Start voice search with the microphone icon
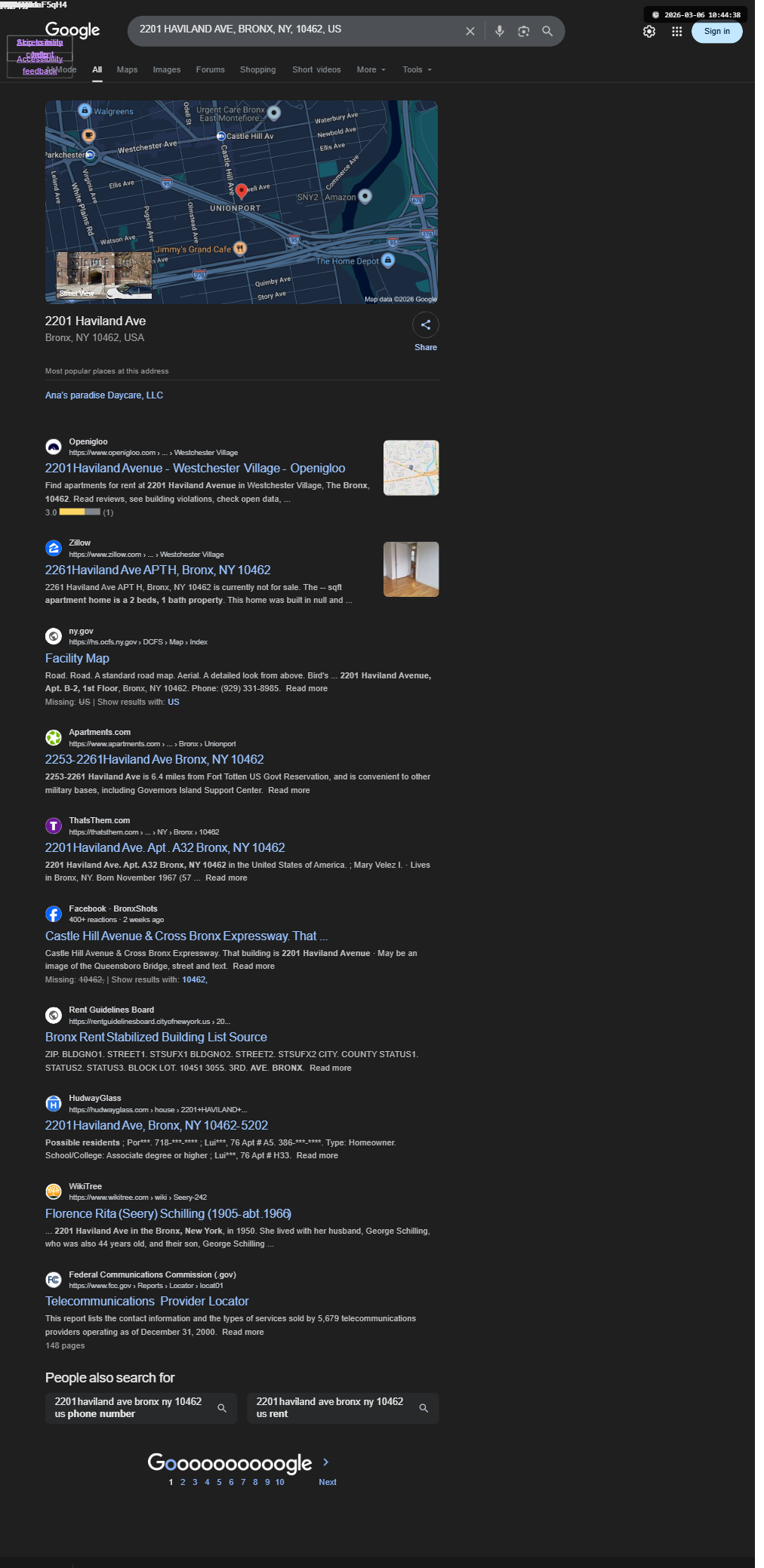 pyautogui.click(x=499, y=31)
